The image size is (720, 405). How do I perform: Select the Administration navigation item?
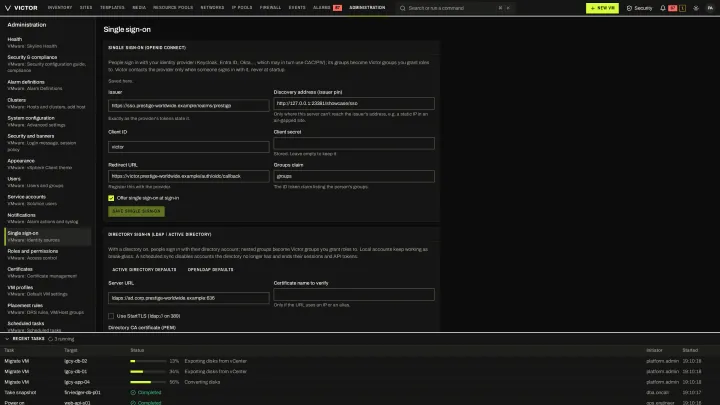tap(367, 8)
